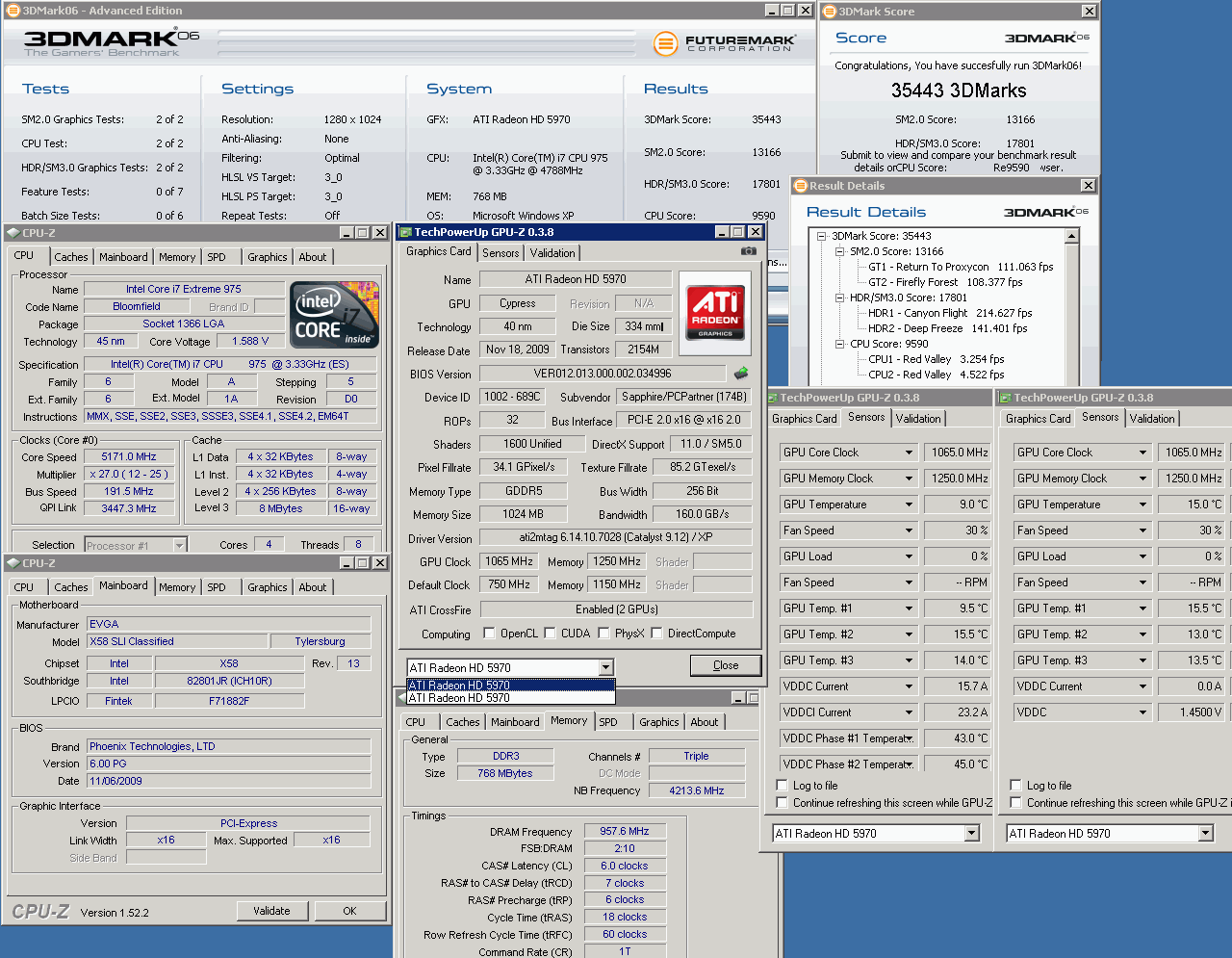Open the VDDCI Current sensor dropdown

point(908,712)
